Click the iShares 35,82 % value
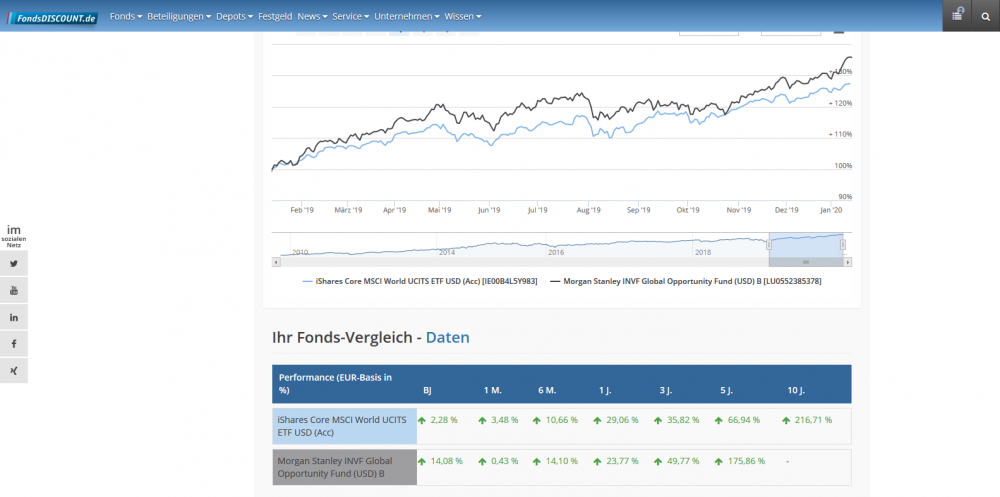Screen dimensions: 1000x497 pos(682,420)
